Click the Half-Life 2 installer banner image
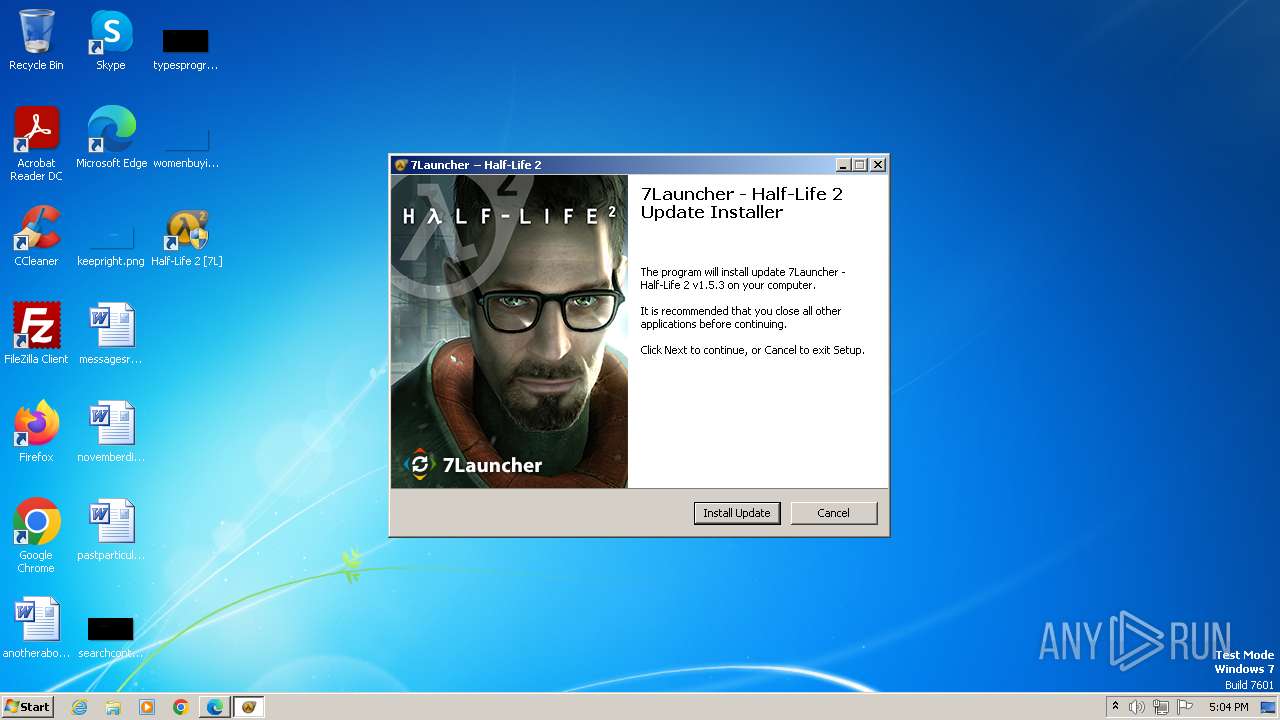The height and width of the screenshot is (720, 1280). point(509,332)
